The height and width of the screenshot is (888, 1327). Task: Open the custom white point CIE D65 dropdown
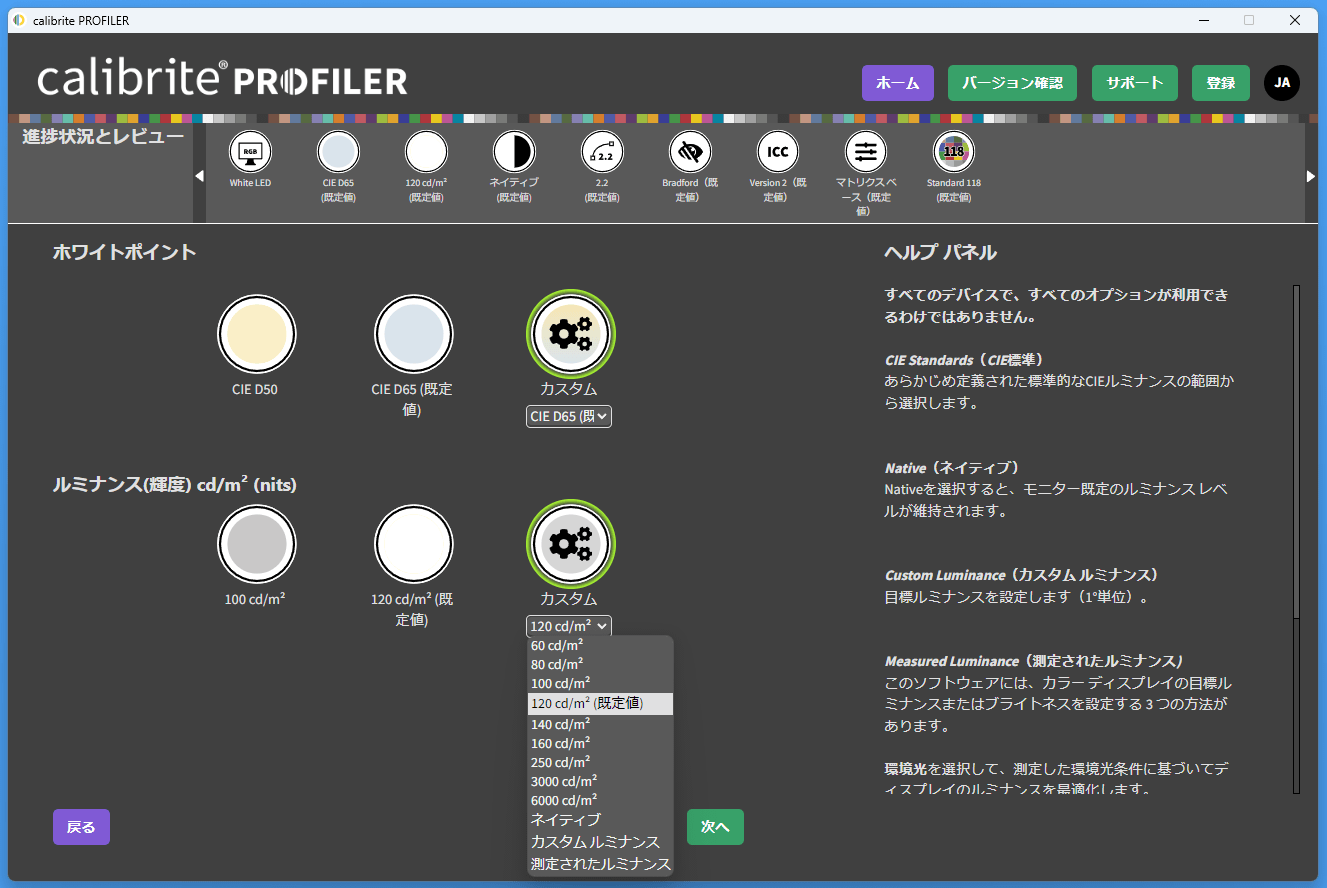tap(569, 416)
